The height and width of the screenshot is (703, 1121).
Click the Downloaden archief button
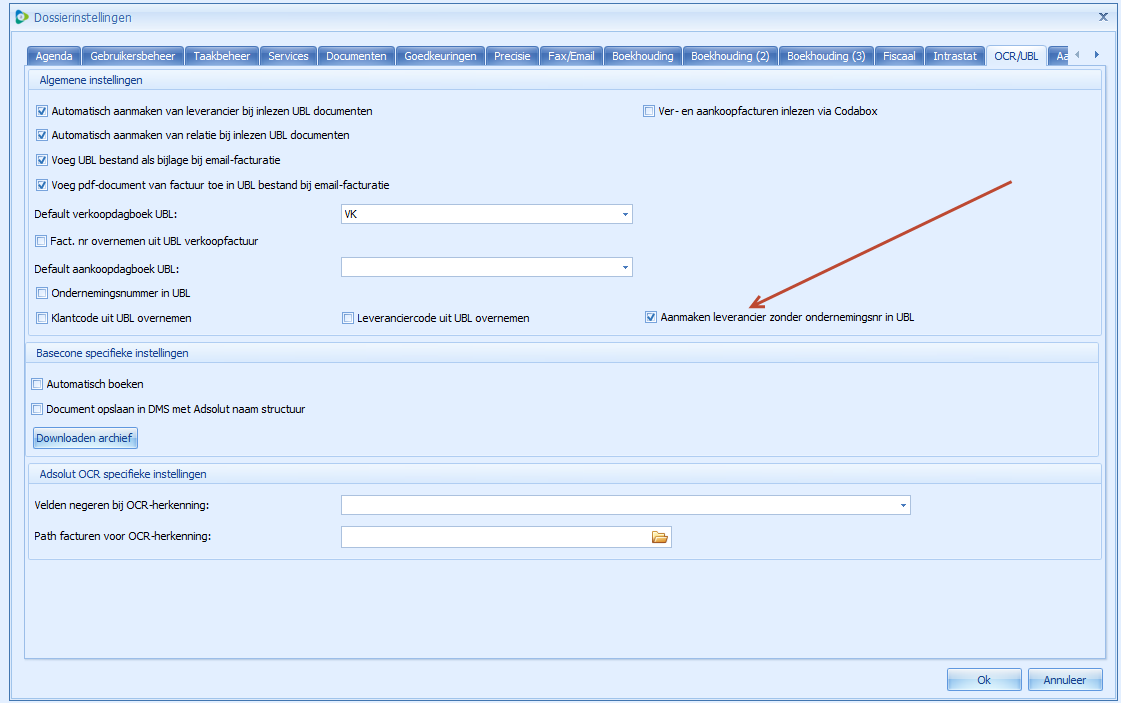click(85, 438)
